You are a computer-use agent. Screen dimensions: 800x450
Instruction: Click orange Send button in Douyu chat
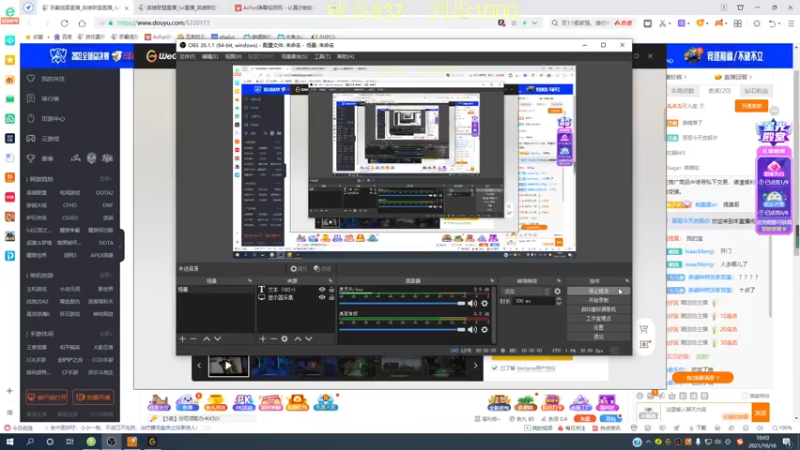(761, 413)
